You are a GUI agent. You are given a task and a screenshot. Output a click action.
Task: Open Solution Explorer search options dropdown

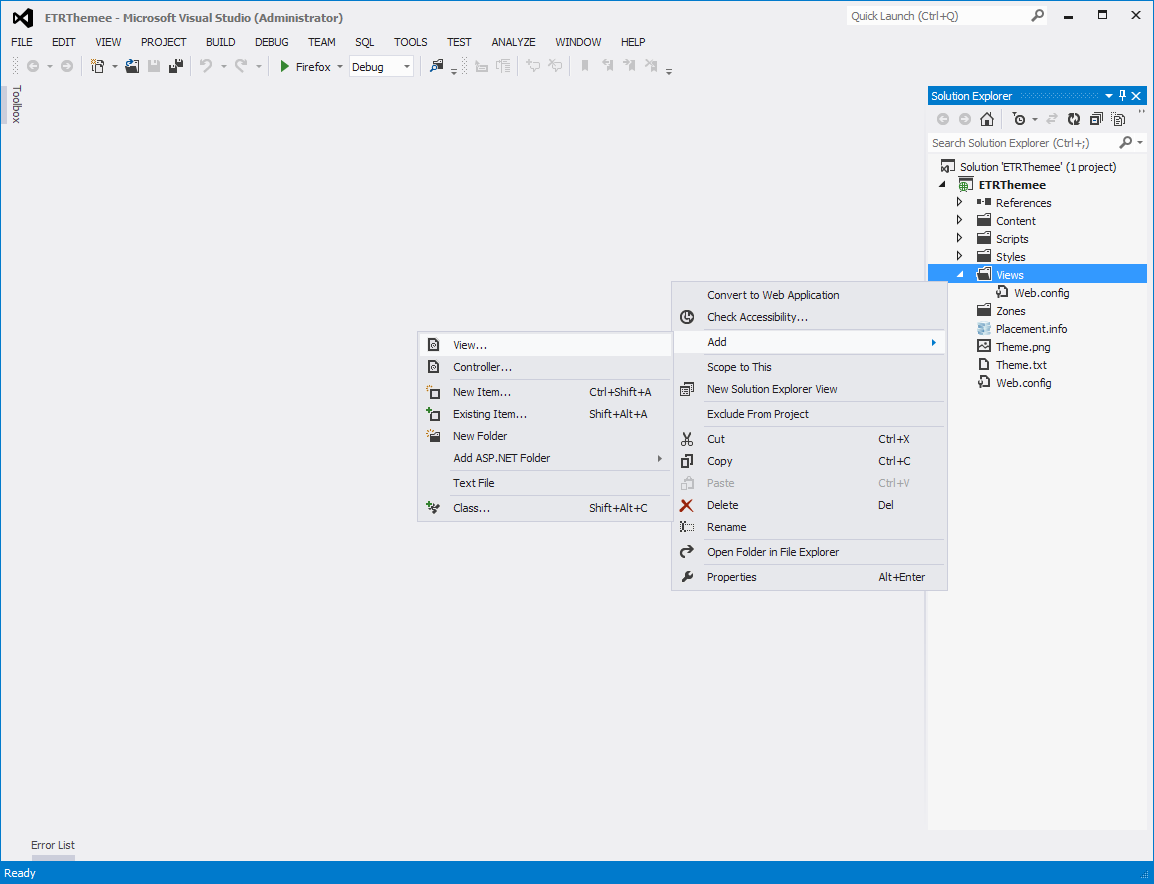[1140, 142]
